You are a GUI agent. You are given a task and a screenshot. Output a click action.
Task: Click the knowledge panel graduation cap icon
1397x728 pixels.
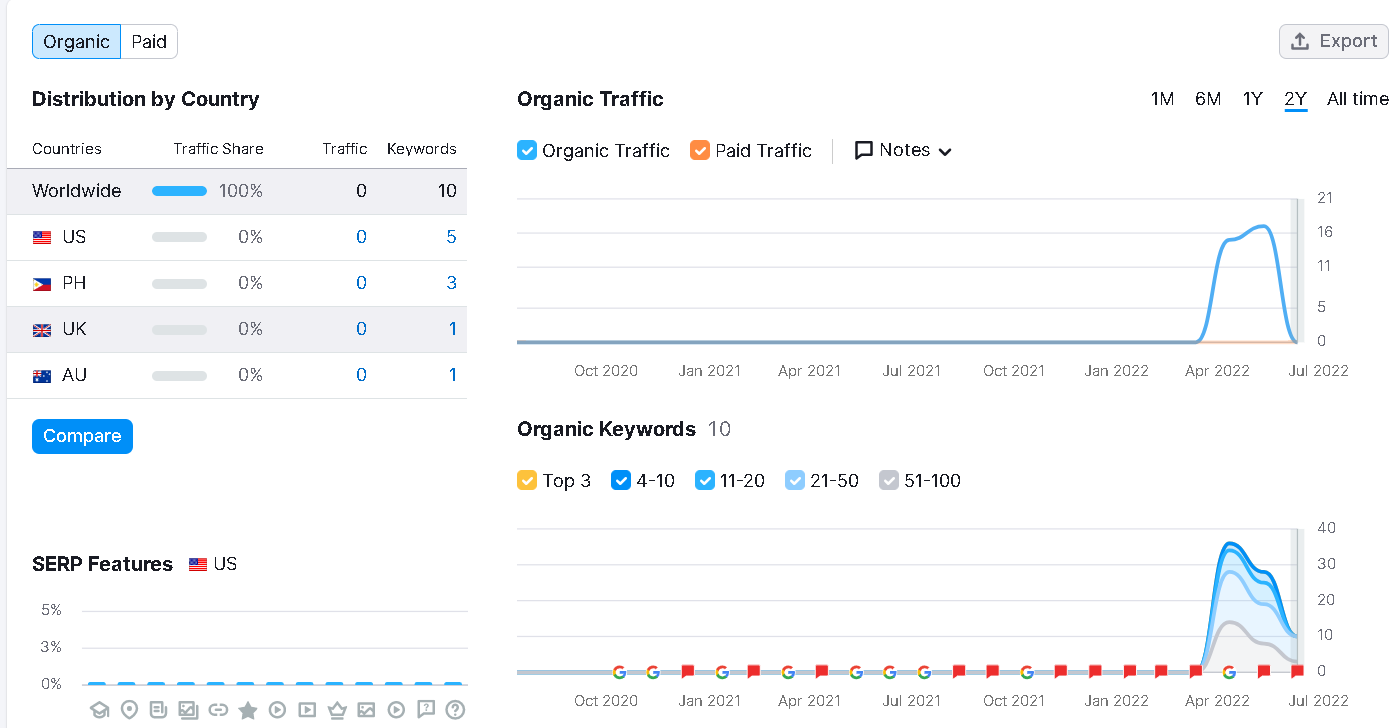click(x=99, y=710)
